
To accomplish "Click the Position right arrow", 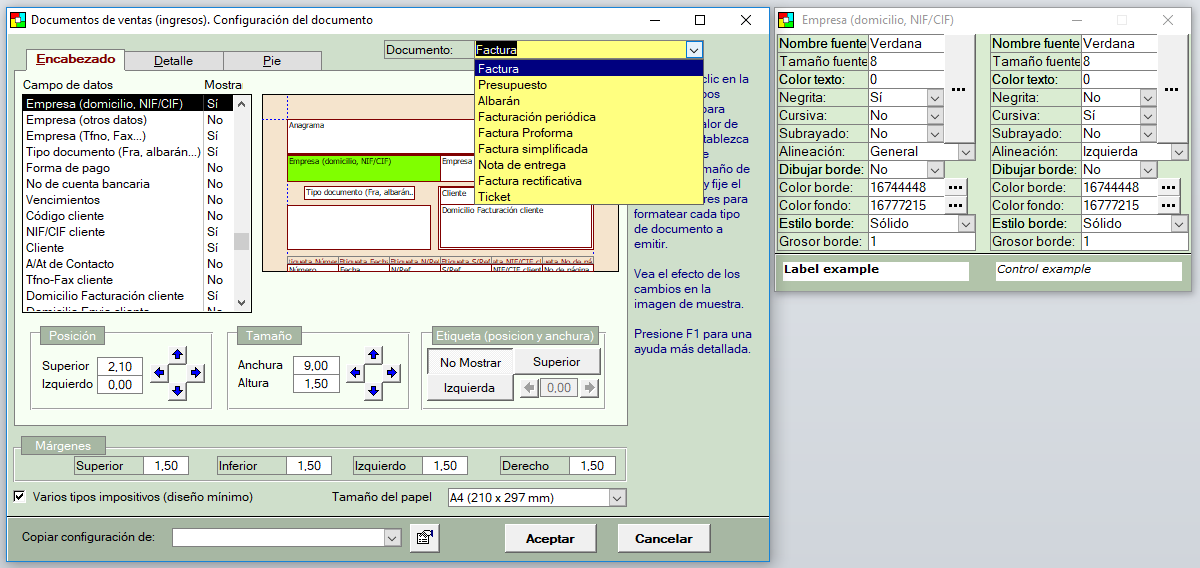I will pyautogui.click(x=196, y=373).
